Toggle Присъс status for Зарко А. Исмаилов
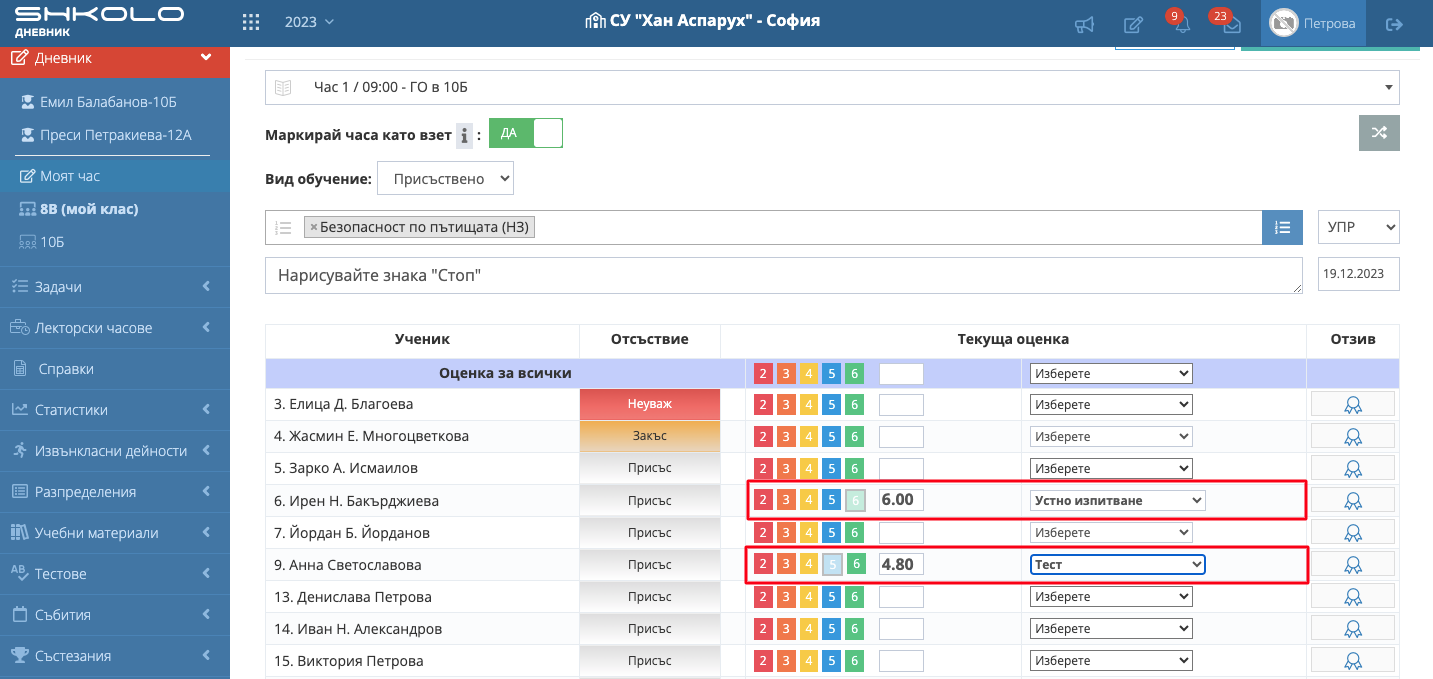 coord(650,468)
